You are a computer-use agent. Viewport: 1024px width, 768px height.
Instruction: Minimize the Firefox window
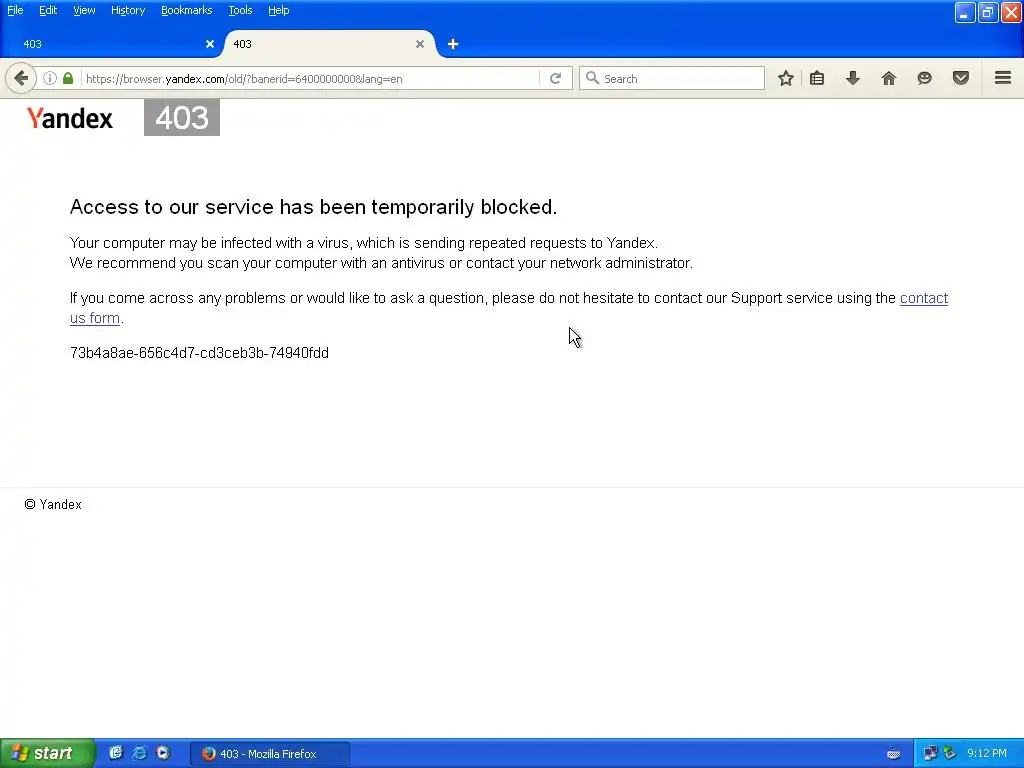tap(965, 12)
